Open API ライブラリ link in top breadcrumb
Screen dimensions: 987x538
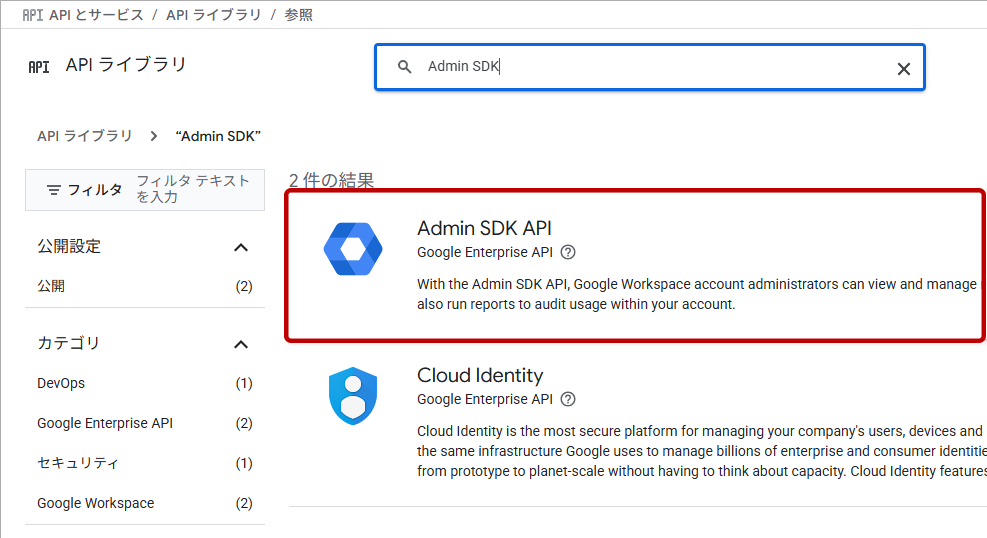(213, 15)
